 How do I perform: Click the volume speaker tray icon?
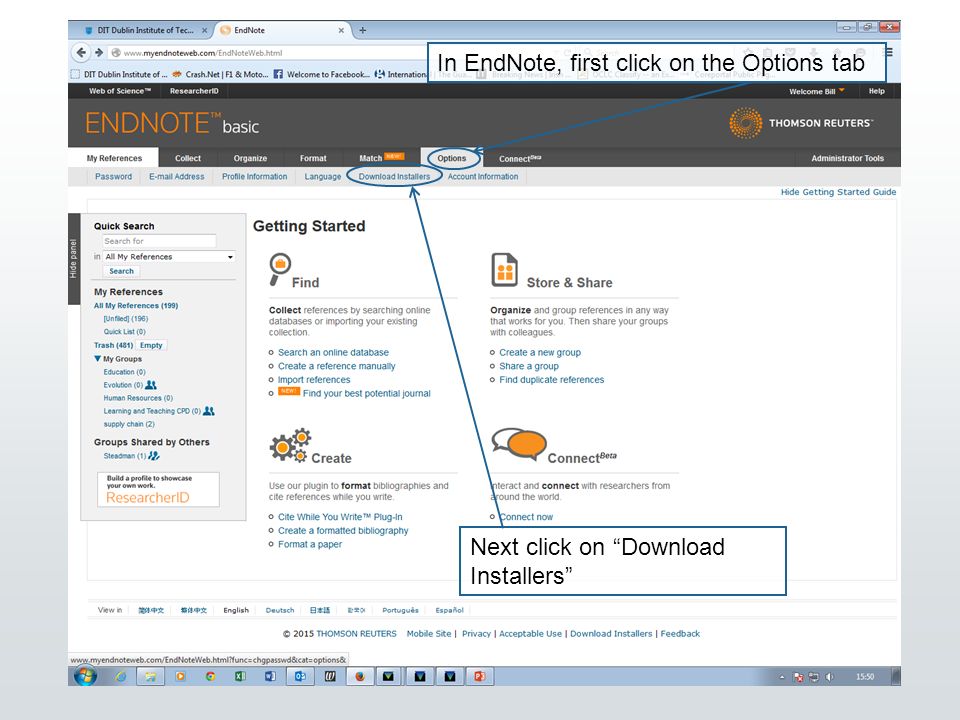click(x=830, y=677)
